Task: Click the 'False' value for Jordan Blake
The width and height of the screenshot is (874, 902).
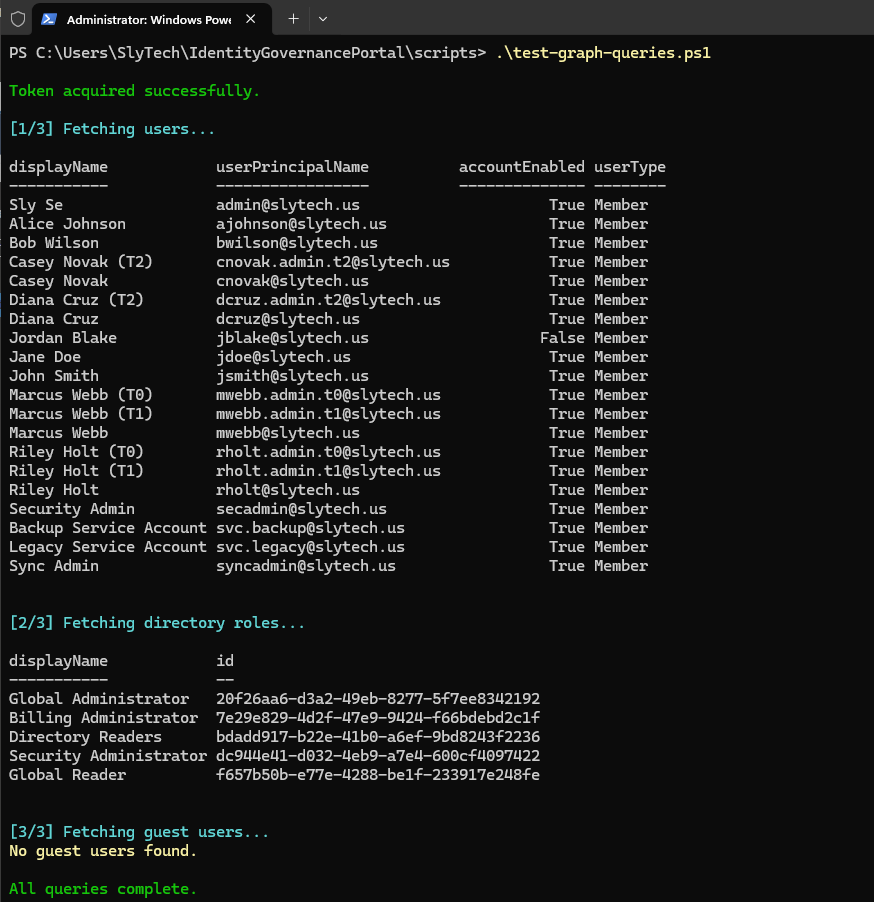Action: point(562,338)
